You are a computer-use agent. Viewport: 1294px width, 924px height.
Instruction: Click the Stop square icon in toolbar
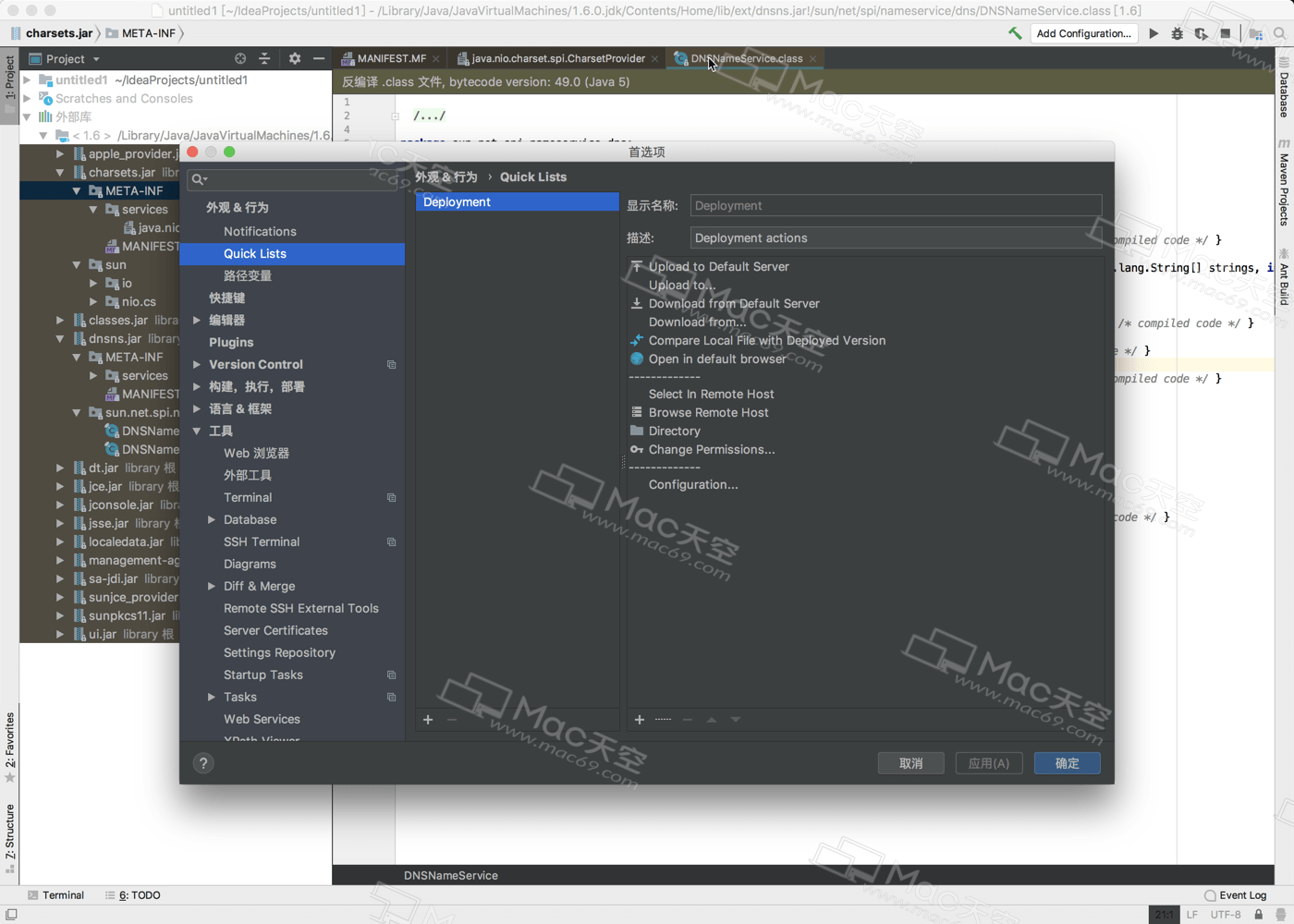click(1225, 33)
